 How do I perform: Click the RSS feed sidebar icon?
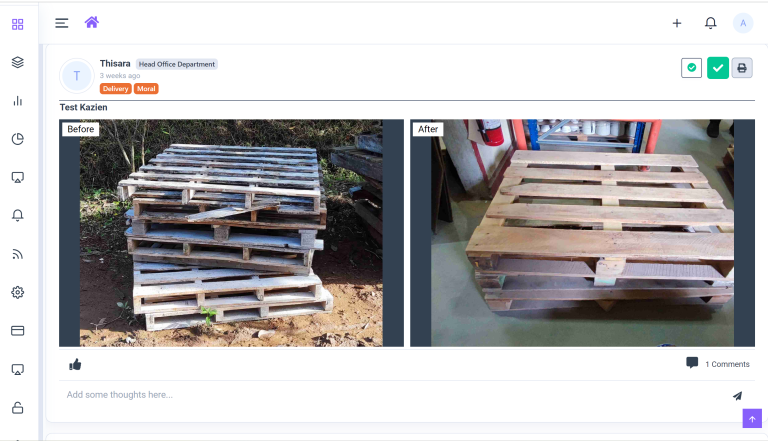tap(18, 254)
